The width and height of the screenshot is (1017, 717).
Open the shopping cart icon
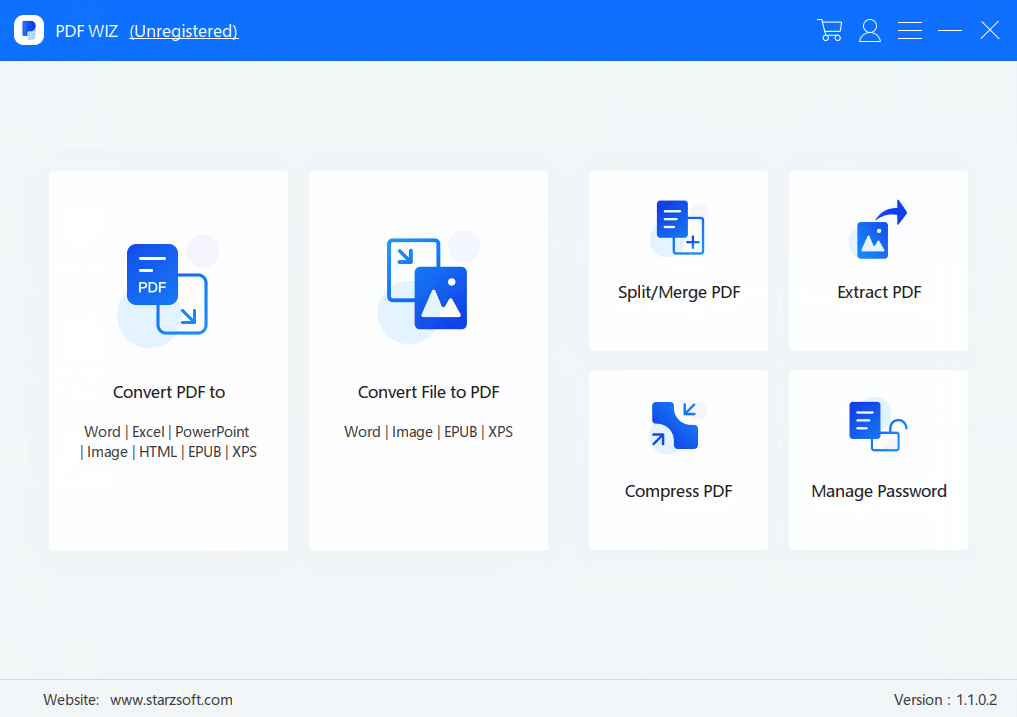click(829, 30)
